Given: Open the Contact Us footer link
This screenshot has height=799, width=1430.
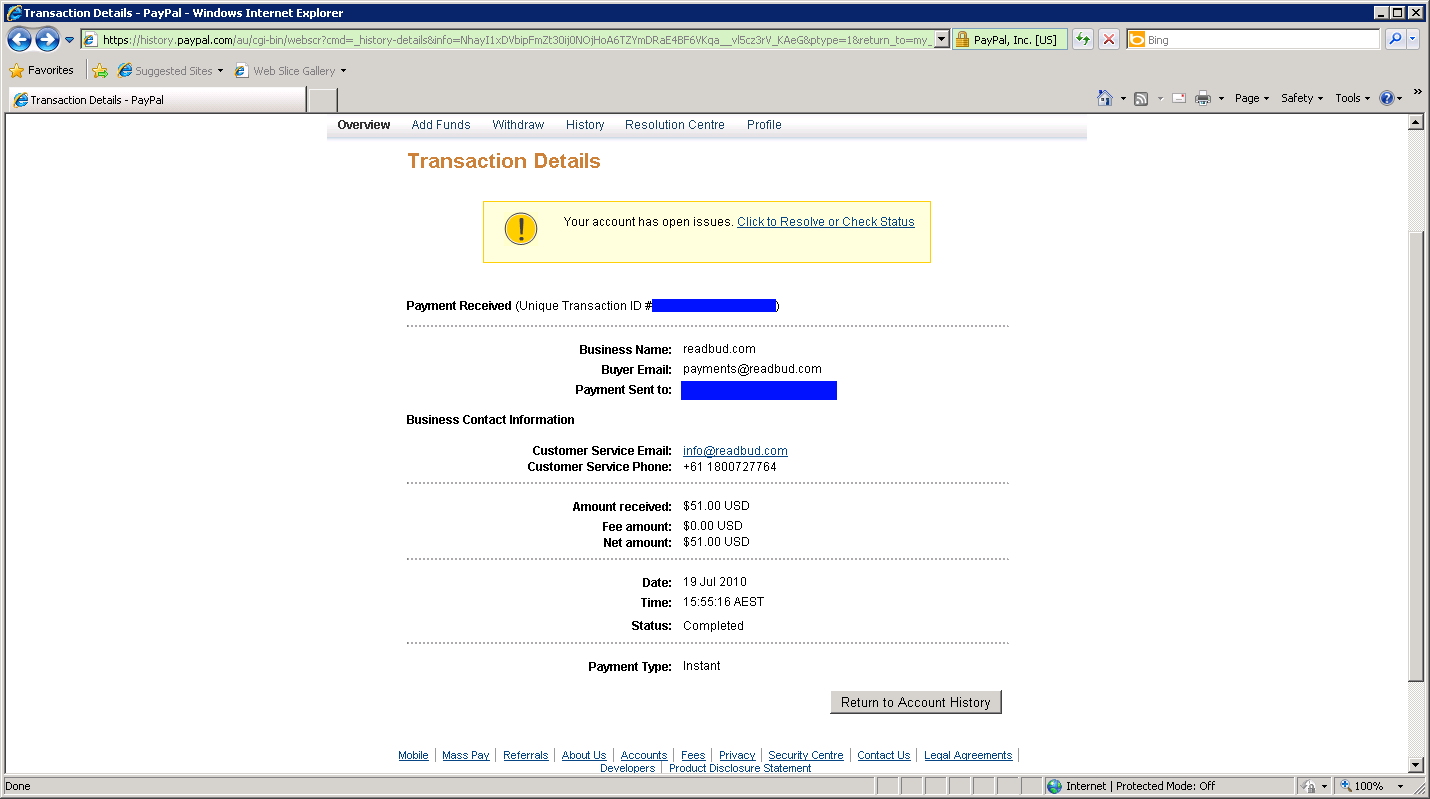Looking at the screenshot, I should pyautogui.click(x=884, y=755).
